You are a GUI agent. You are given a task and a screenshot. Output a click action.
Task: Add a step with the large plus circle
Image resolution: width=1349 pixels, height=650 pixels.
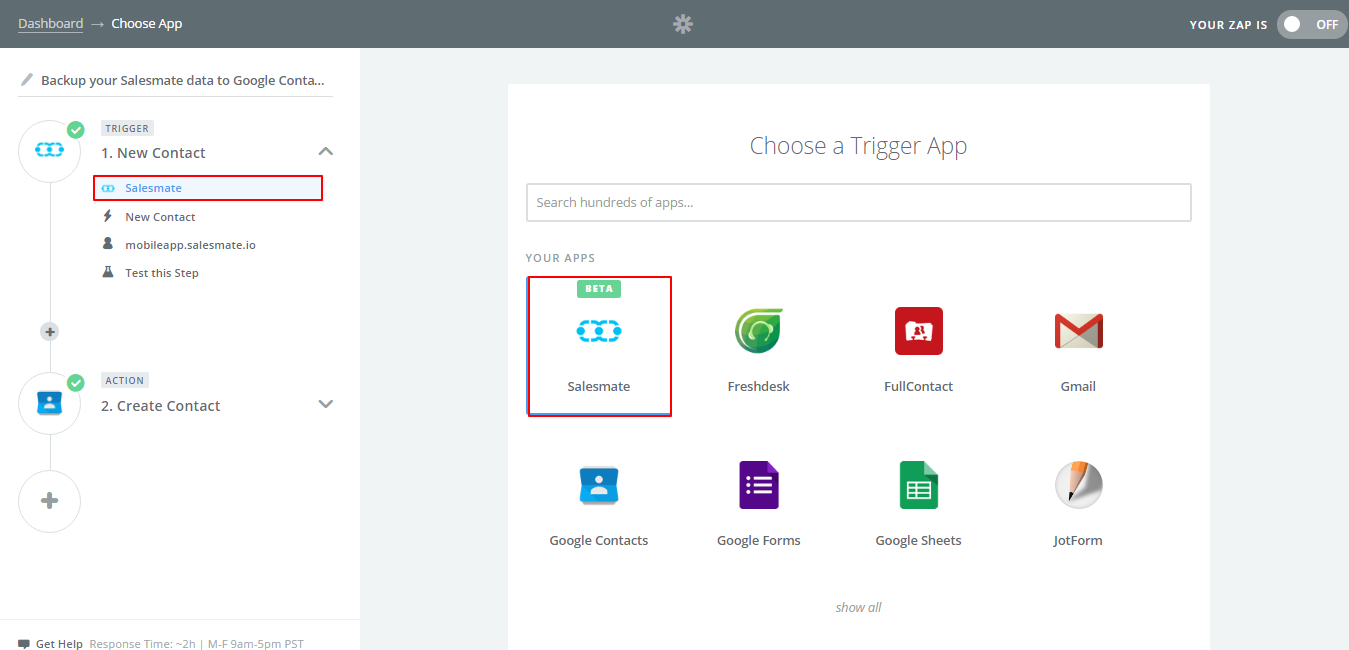49,501
